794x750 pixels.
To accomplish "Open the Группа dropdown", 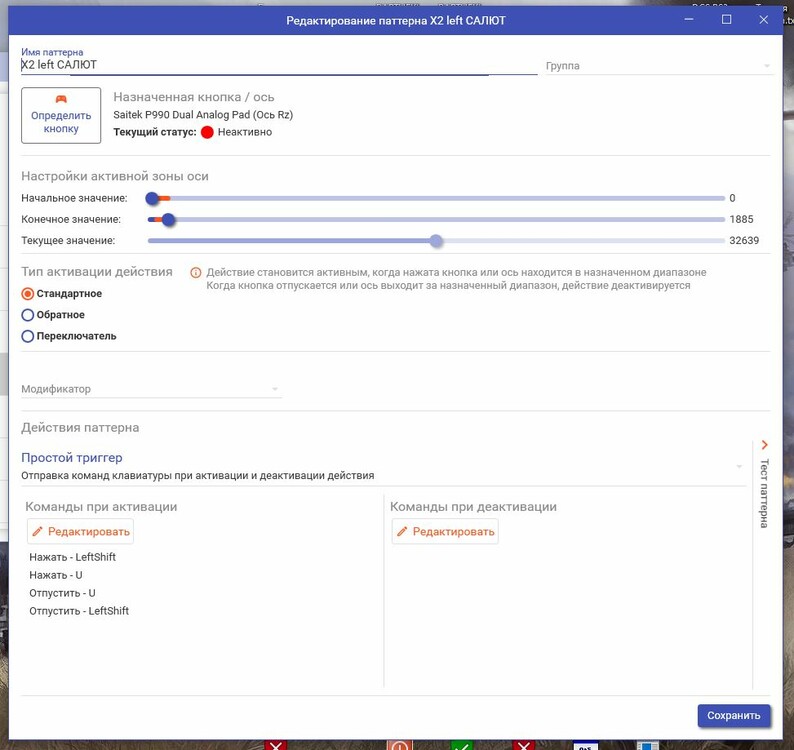I will coord(659,66).
